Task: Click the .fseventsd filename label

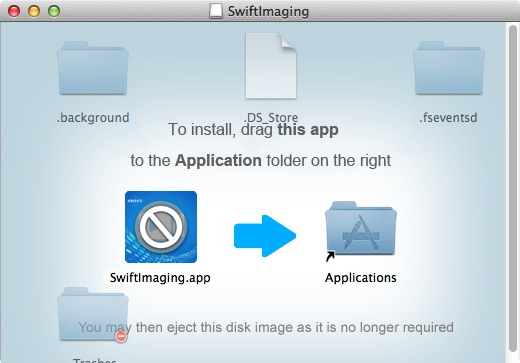Action: (449, 118)
